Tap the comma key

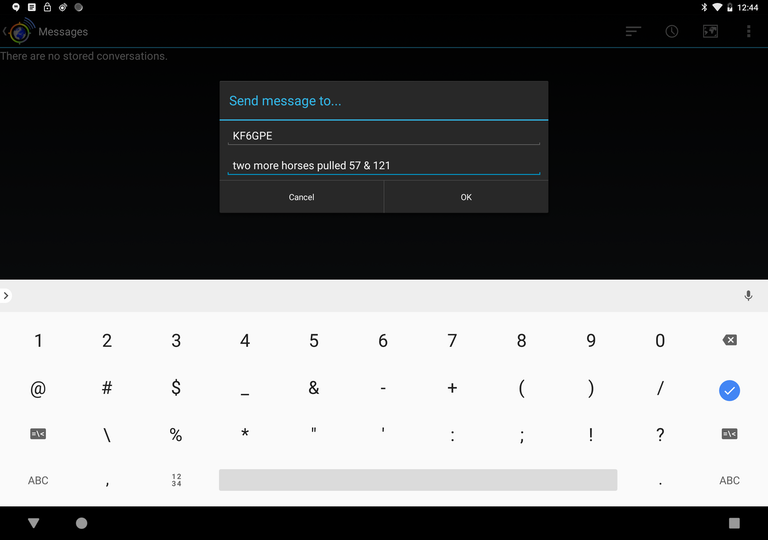click(x=107, y=483)
